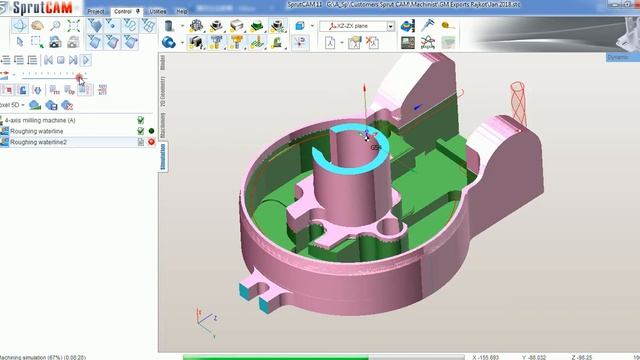Click the green toolpath visibility icon
The width and height of the screenshot is (640, 360).
click(x=257, y=42)
